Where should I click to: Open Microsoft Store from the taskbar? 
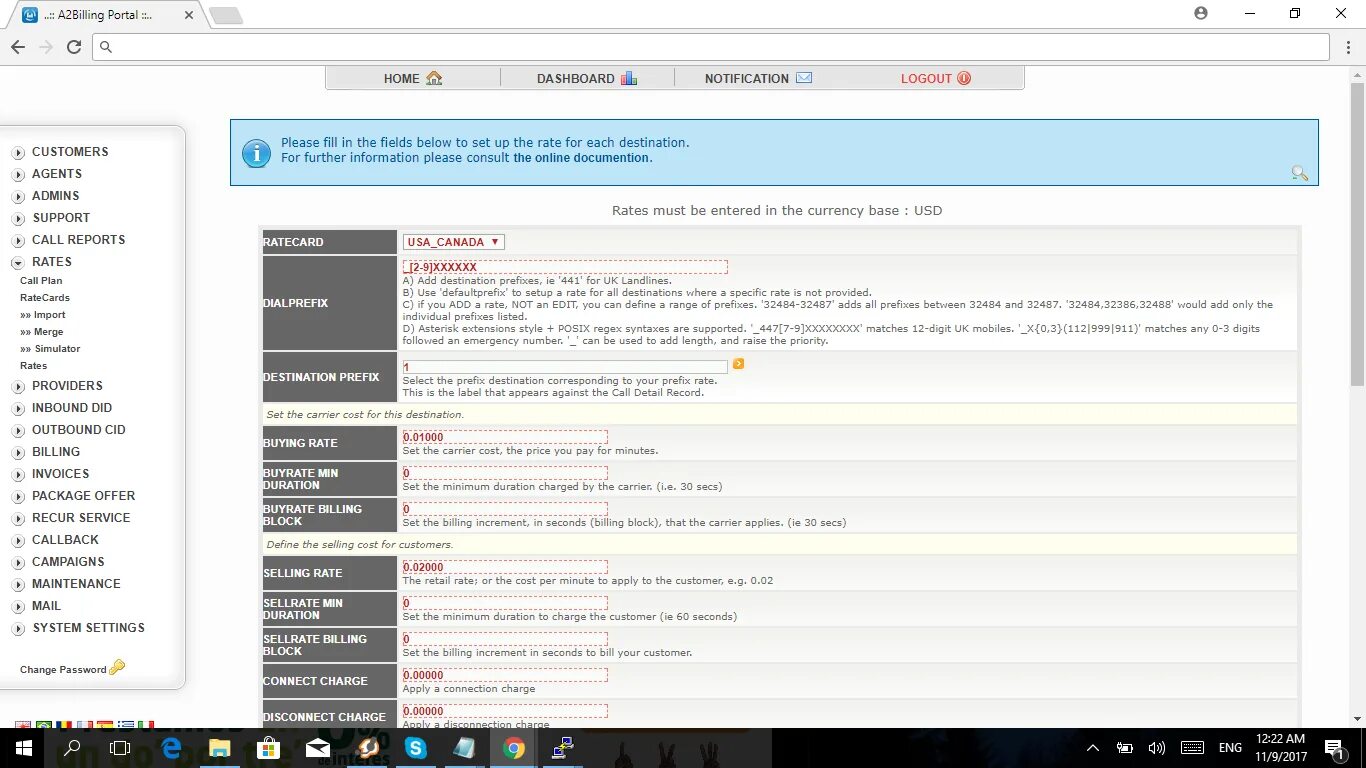coord(269,747)
